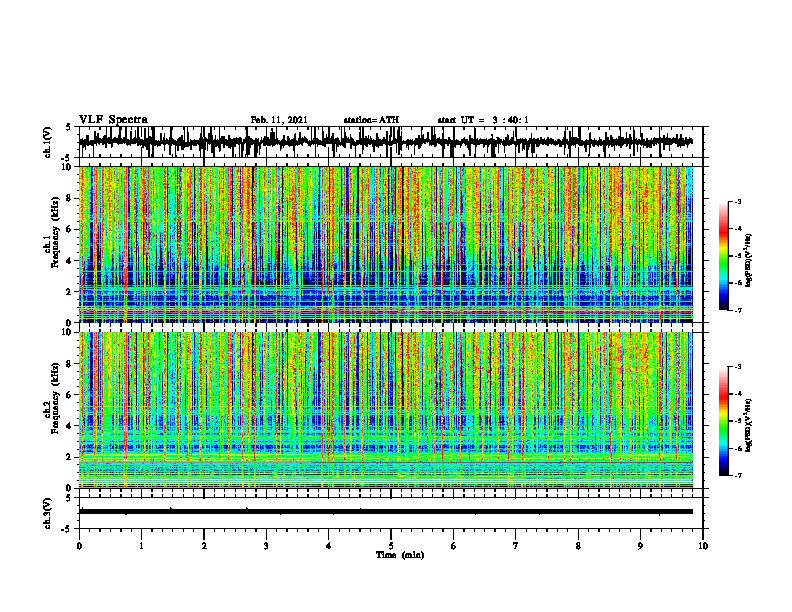Click the "4" kHz tick on ch.2 frequency axis

[70, 426]
